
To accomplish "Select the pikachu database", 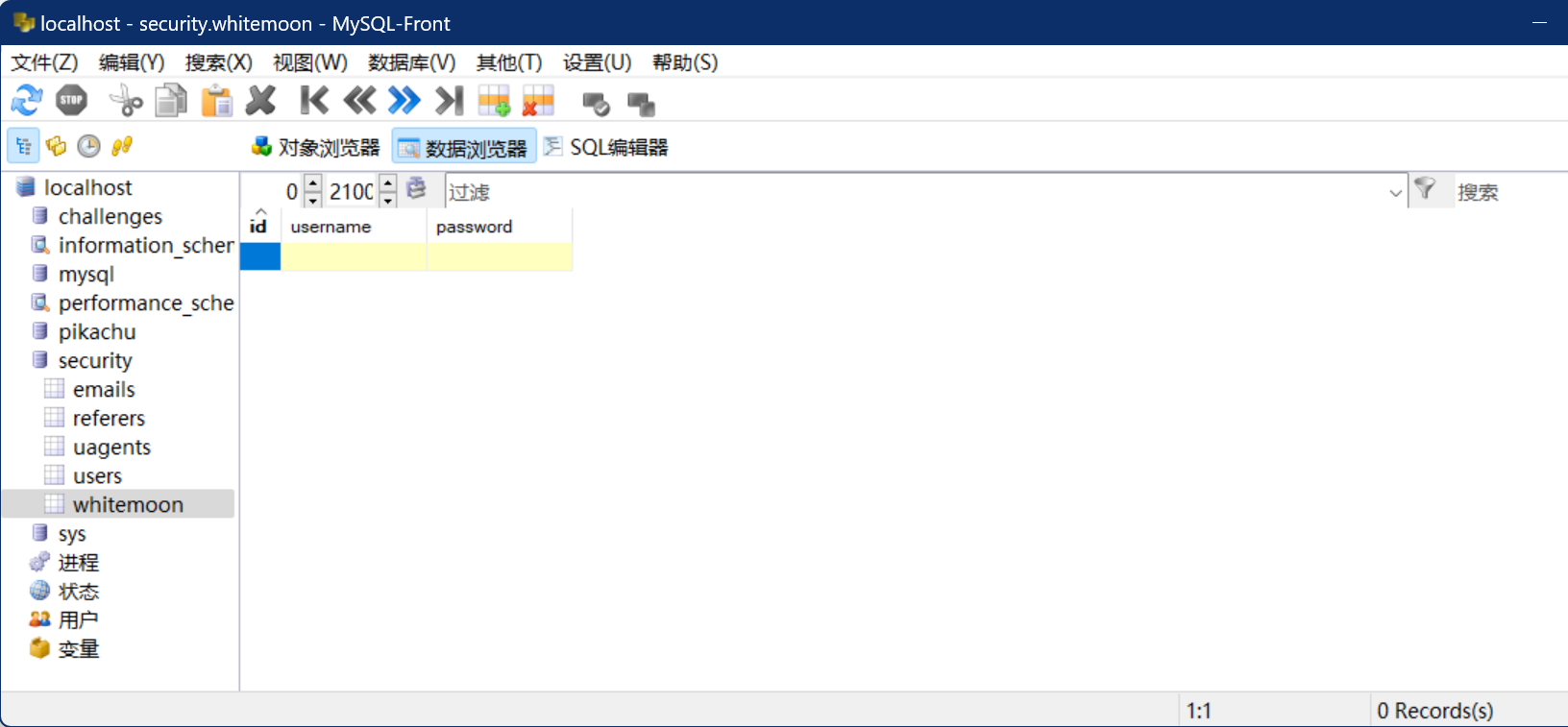I will coord(96,331).
